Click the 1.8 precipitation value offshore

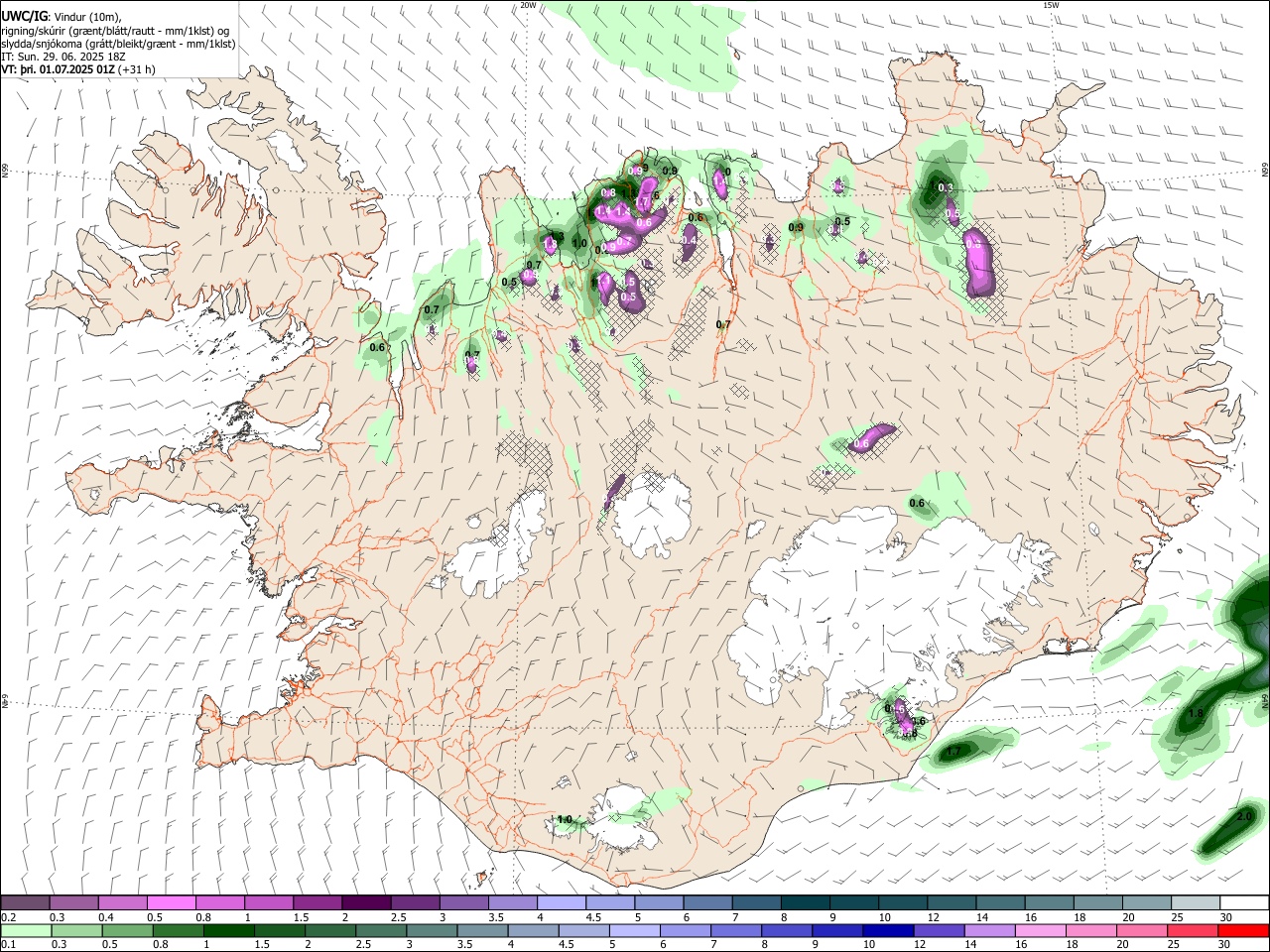(x=1196, y=713)
